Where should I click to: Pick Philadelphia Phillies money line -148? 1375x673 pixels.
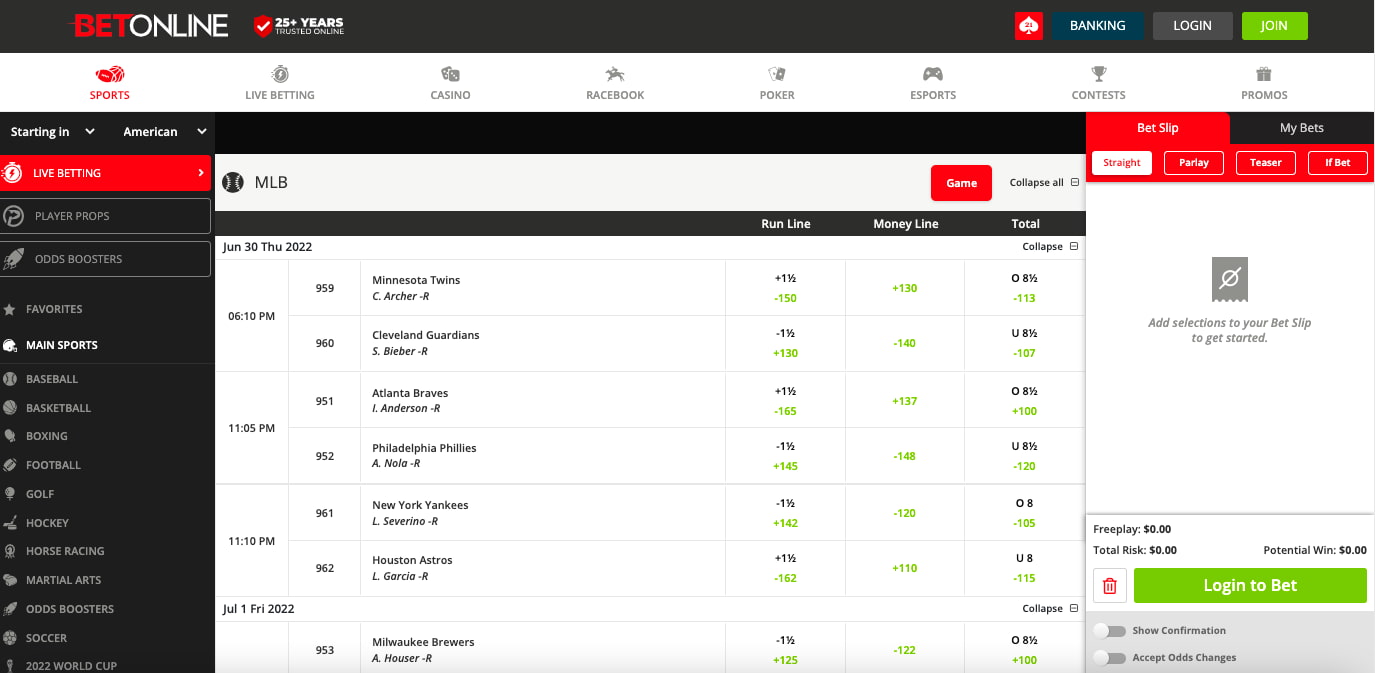pyautogui.click(x=905, y=456)
